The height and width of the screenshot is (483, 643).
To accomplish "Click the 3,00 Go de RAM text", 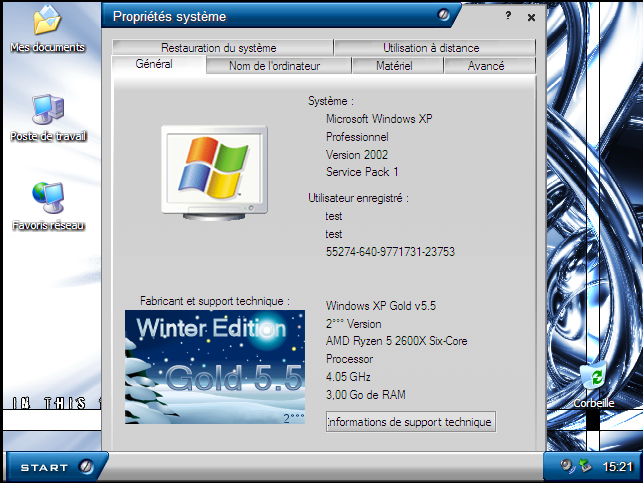I will pyautogui.click(x=365, y=395).
